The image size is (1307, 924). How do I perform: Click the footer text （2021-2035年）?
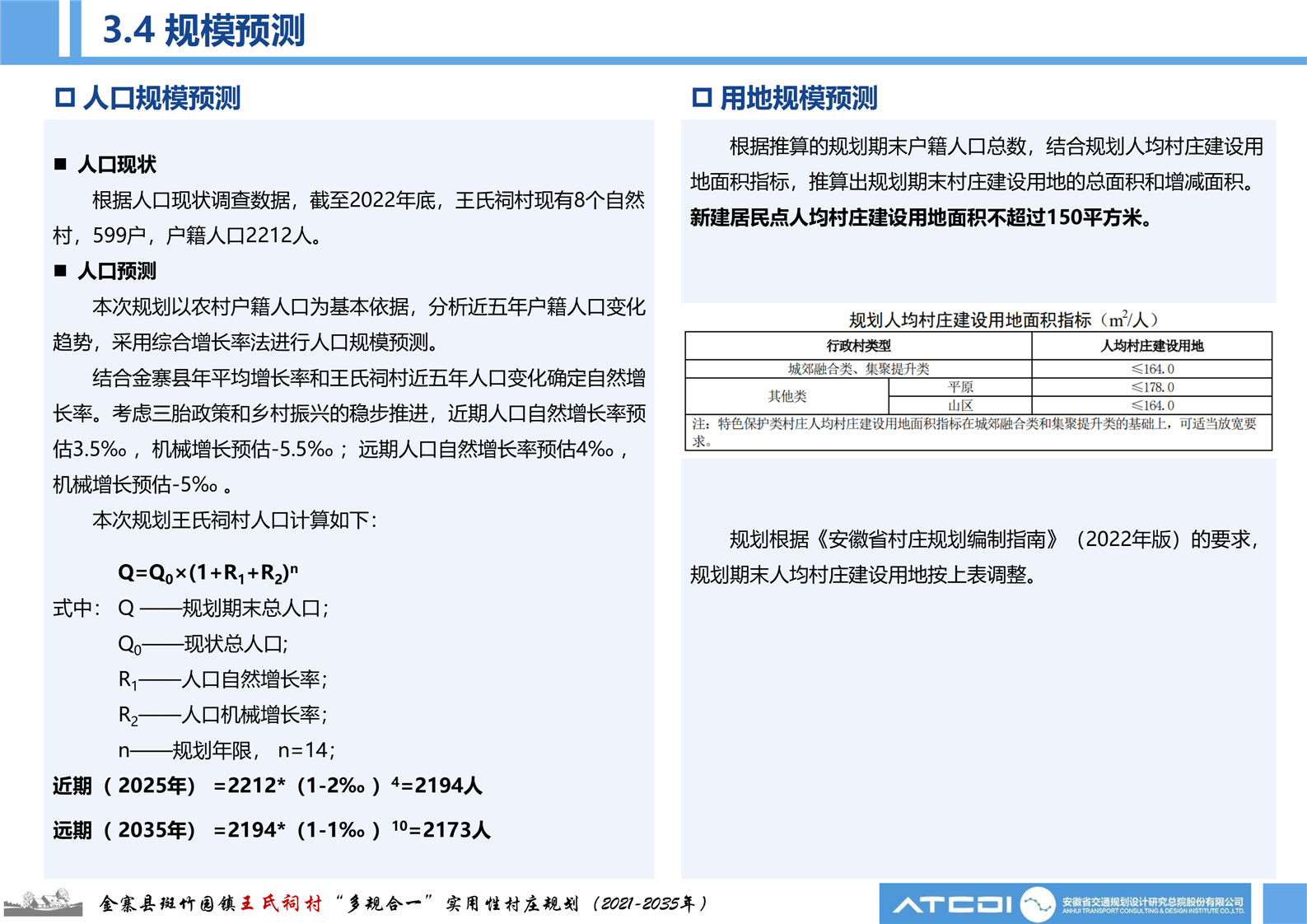pyautogui.click(x=650, y=903)
